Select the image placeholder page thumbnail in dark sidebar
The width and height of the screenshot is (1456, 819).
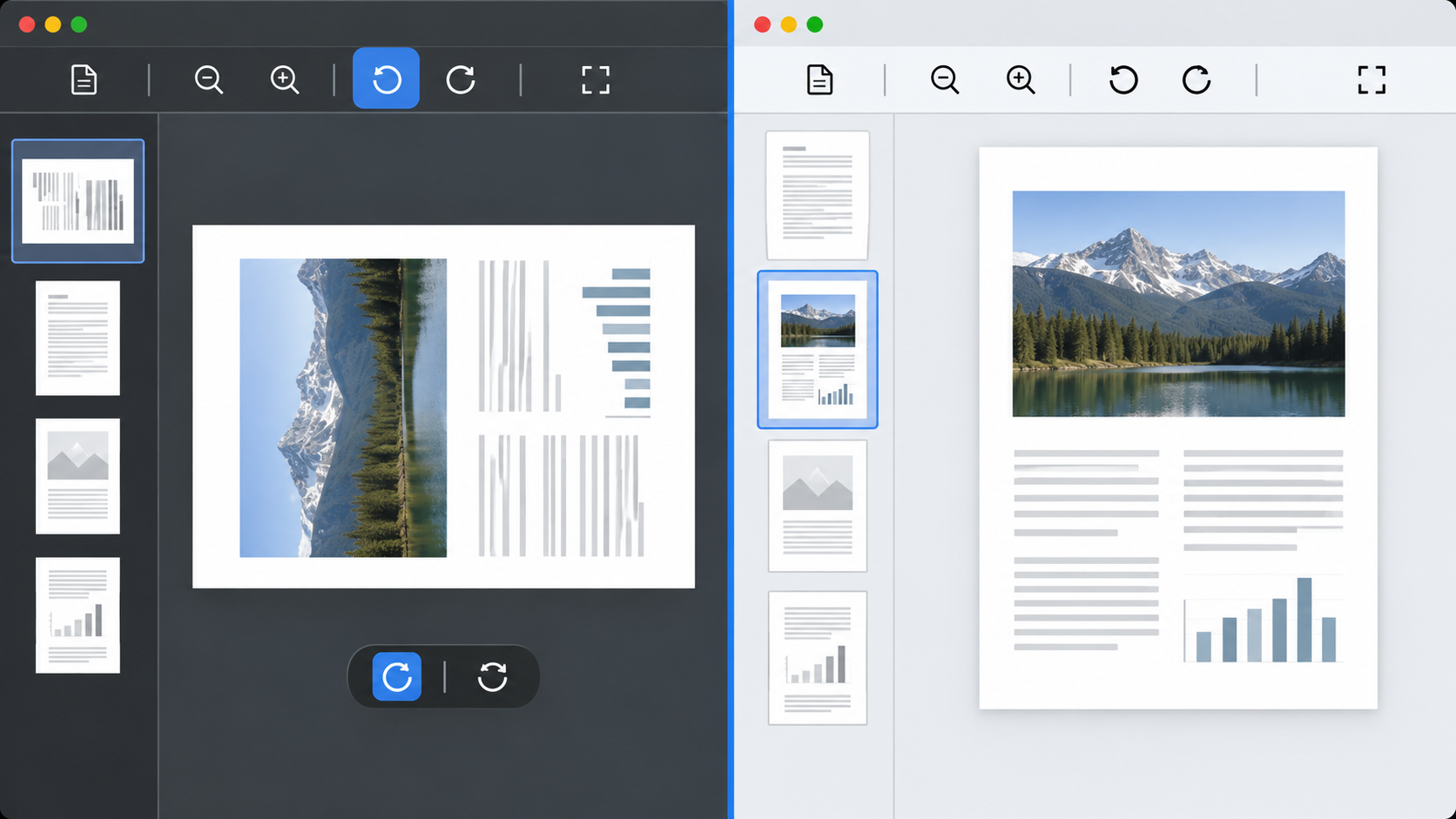(78, 476)
